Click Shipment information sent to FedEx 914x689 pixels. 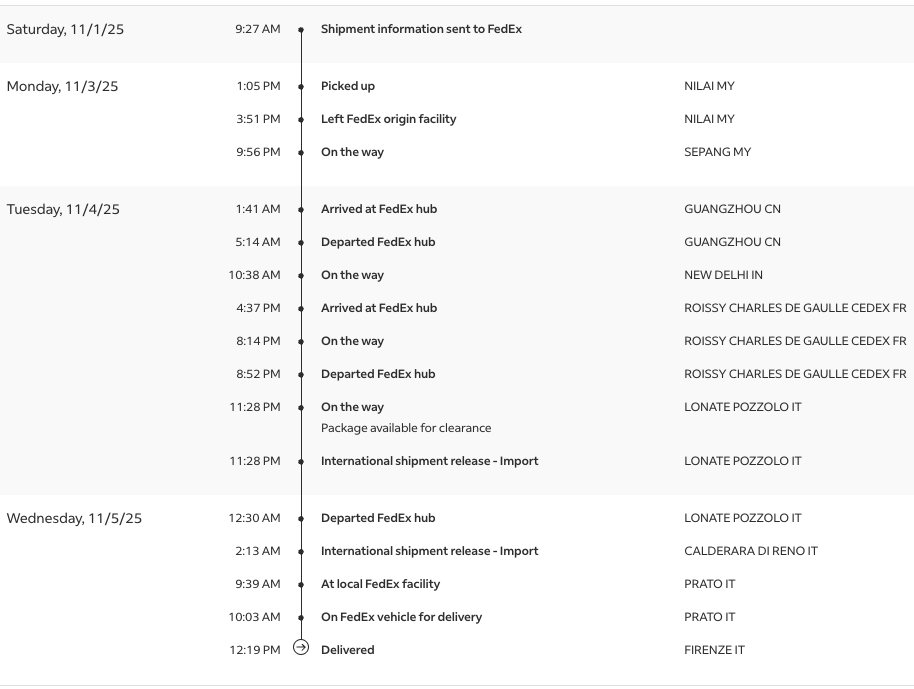[421, 29]
